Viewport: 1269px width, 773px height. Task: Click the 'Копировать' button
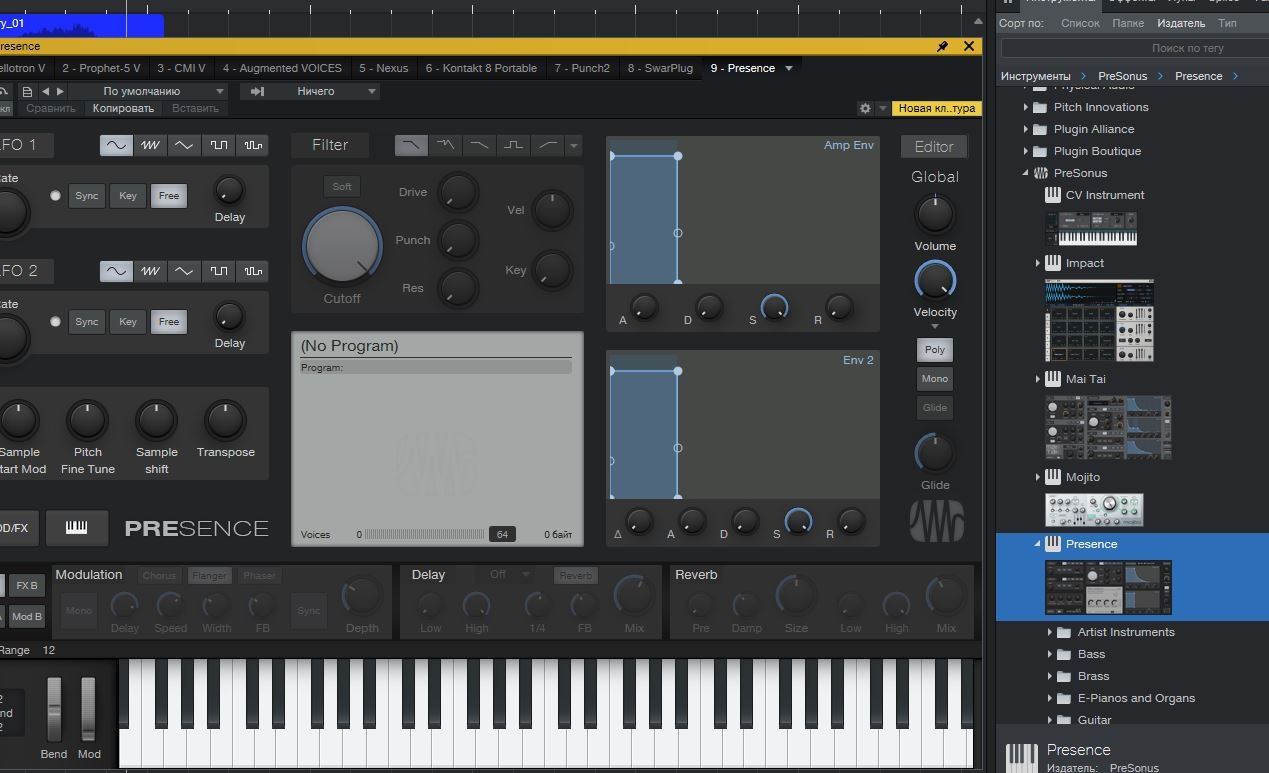[x=123, y=108]
